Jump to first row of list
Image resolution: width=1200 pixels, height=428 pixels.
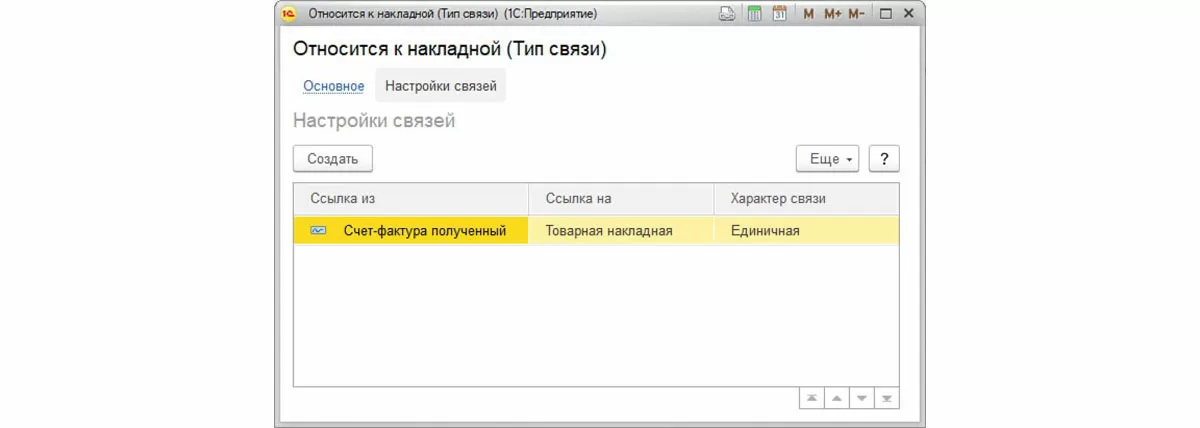[812, 398]
